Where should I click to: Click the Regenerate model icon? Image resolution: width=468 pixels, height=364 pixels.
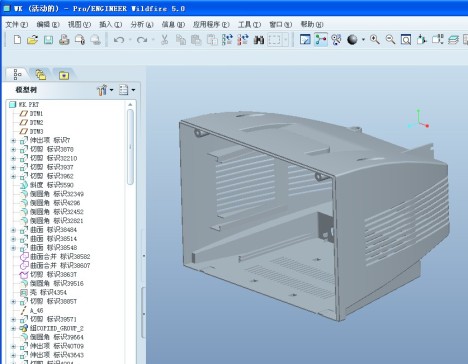coord(227,40)
